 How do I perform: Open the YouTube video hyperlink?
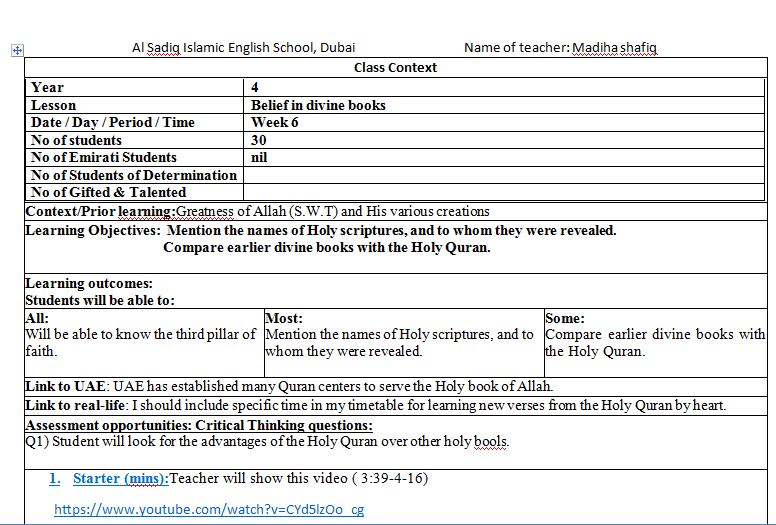point(208,510)
